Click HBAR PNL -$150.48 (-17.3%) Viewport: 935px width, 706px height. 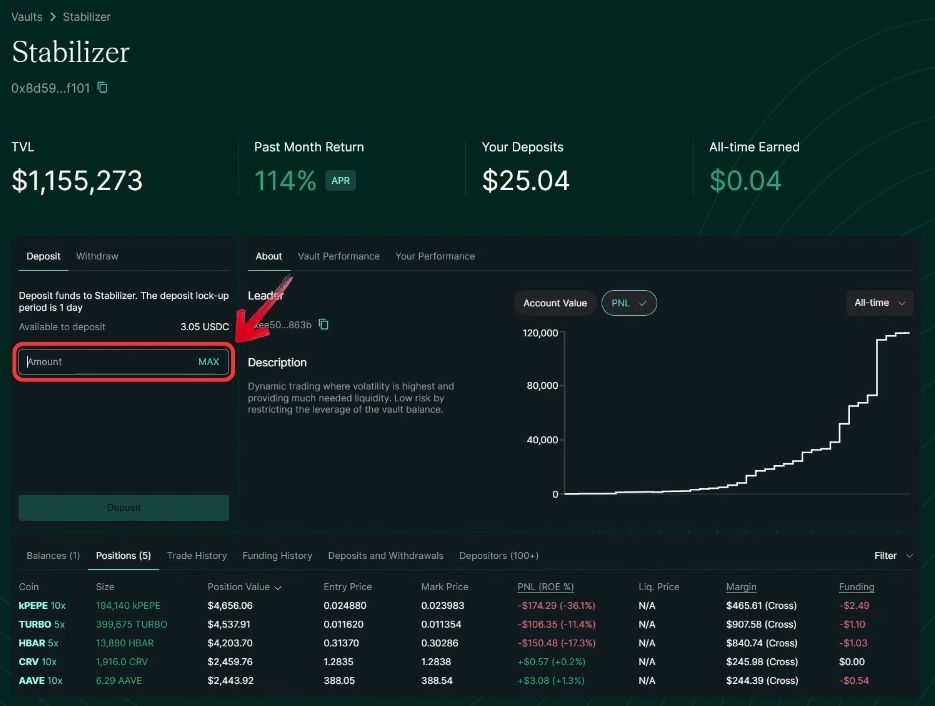(x=557, y=643)
